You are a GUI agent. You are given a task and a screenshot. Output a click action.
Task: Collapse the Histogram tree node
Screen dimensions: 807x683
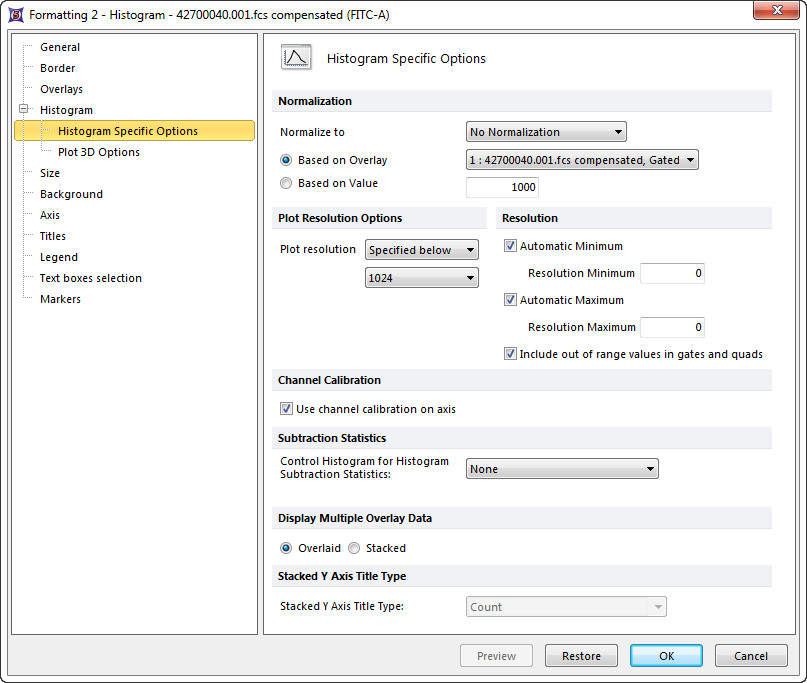(x=23, y=110)
